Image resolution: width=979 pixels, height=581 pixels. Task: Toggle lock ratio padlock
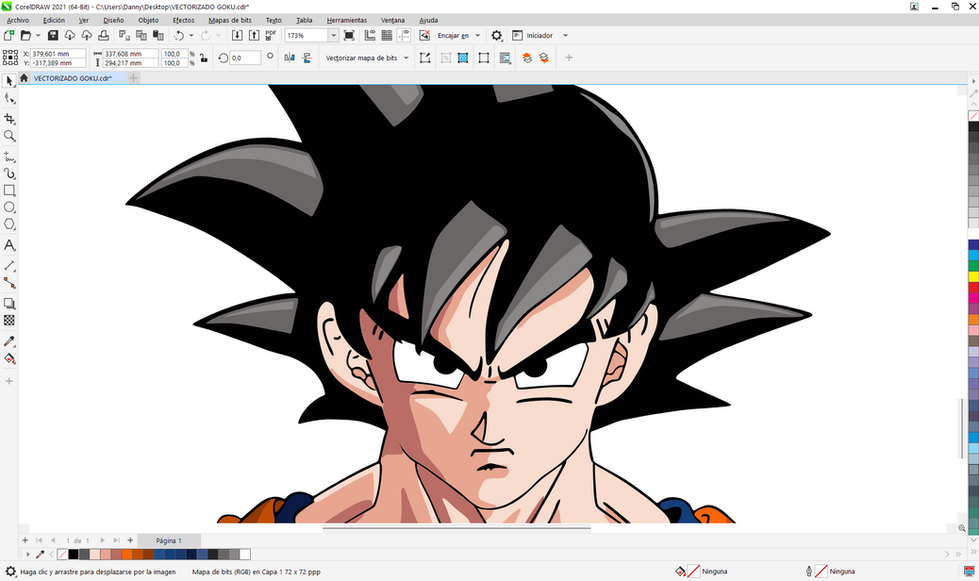coord(204,58)
